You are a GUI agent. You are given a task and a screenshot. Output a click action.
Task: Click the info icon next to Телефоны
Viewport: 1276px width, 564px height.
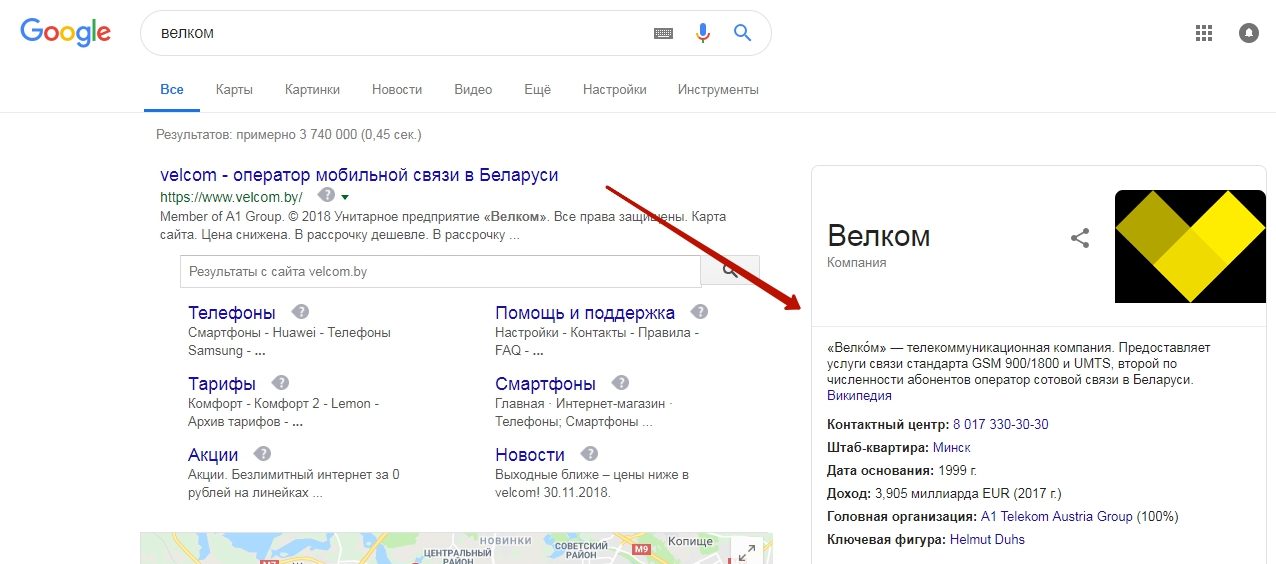point(300,312)
